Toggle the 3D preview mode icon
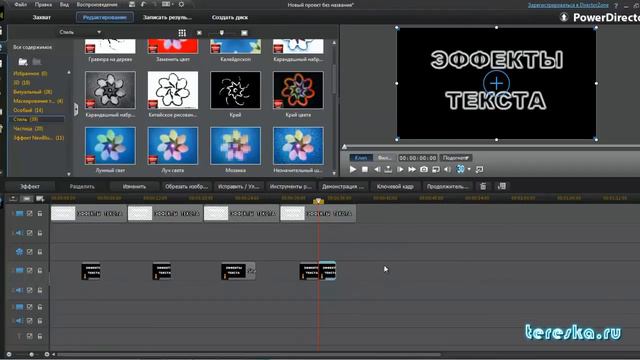640x360 pixels. 460,169
